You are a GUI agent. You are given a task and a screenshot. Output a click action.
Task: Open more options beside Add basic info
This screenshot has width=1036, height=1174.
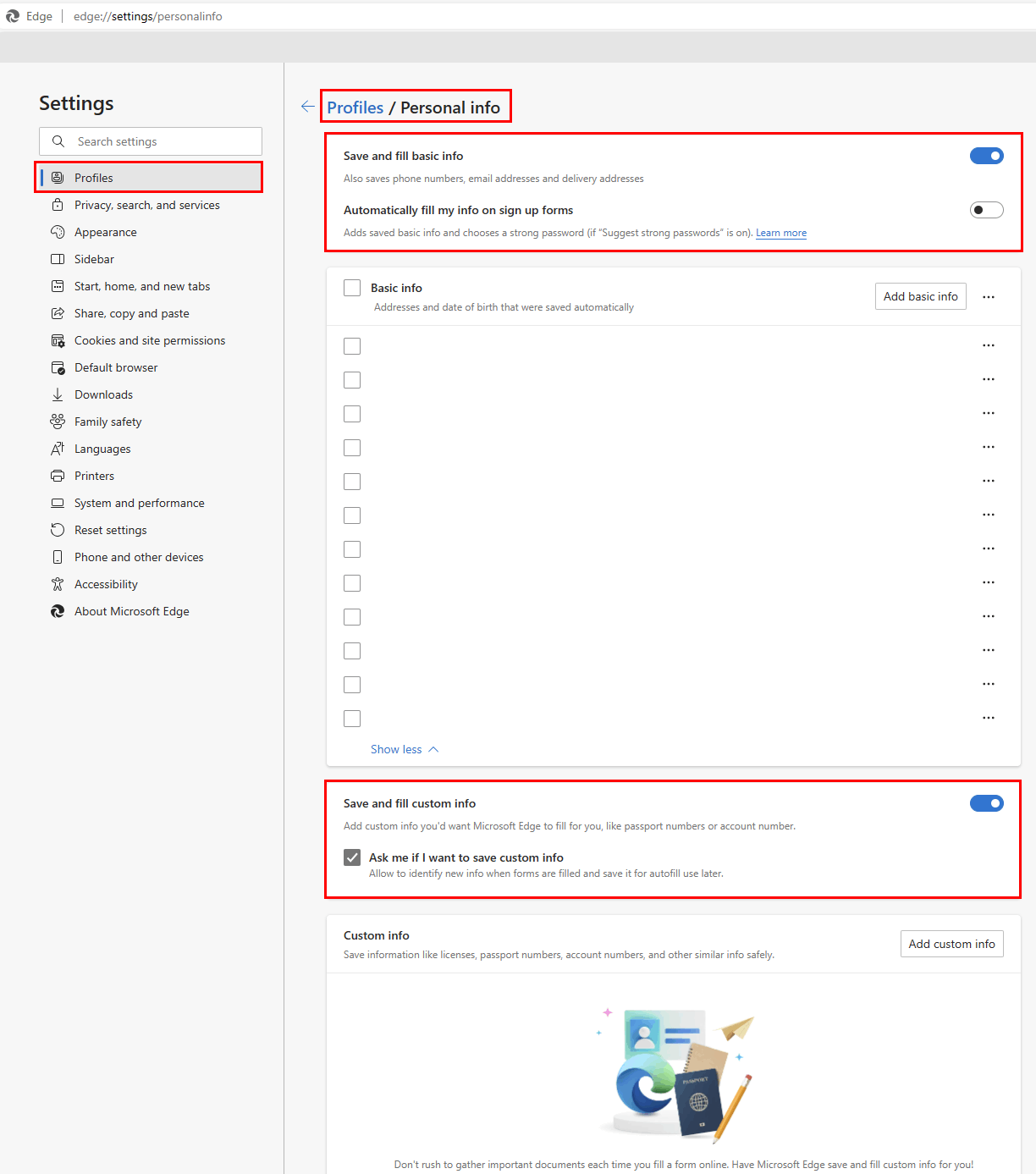coord(989,297)
